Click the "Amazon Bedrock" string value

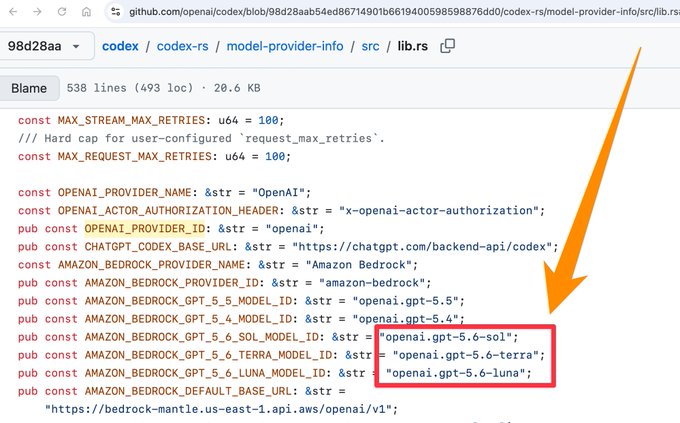359,265
